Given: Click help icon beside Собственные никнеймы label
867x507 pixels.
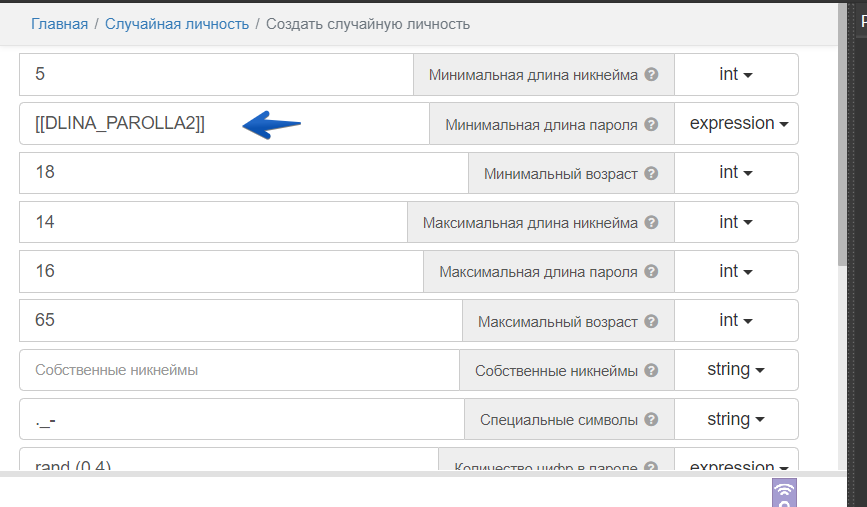Looking at the screenshot, I should click(x=652, y=371).
